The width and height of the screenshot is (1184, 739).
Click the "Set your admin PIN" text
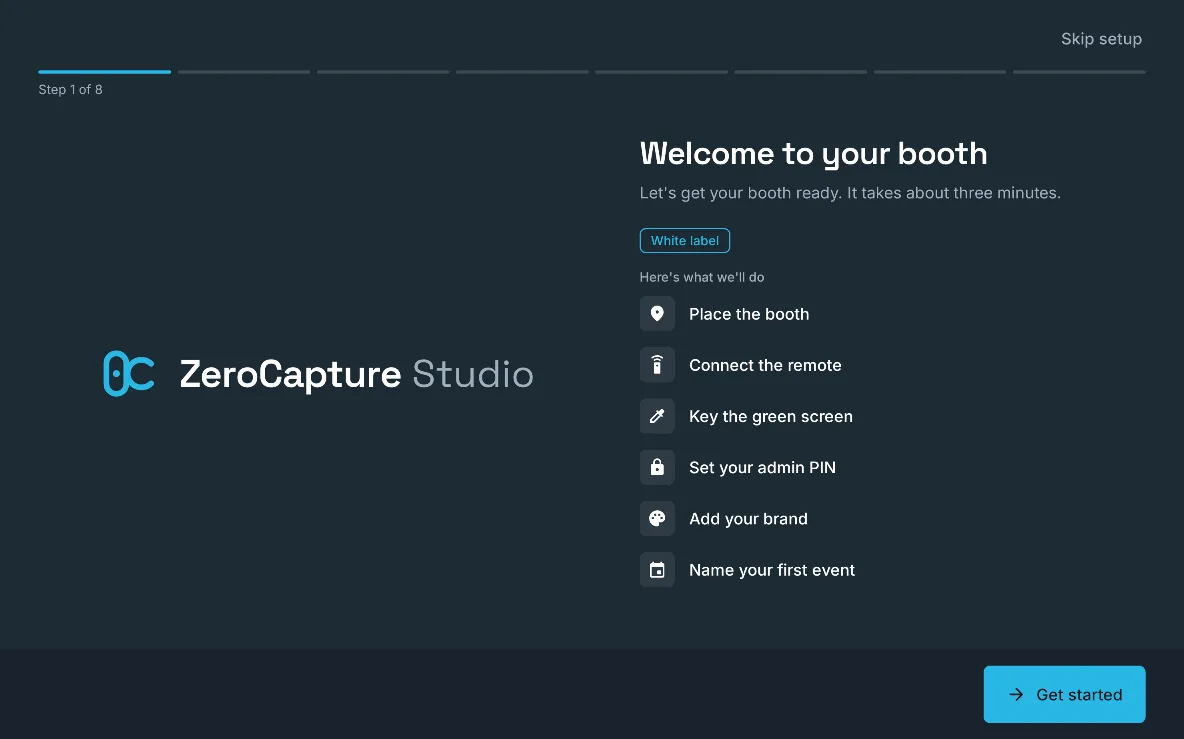tap(762, 468)
